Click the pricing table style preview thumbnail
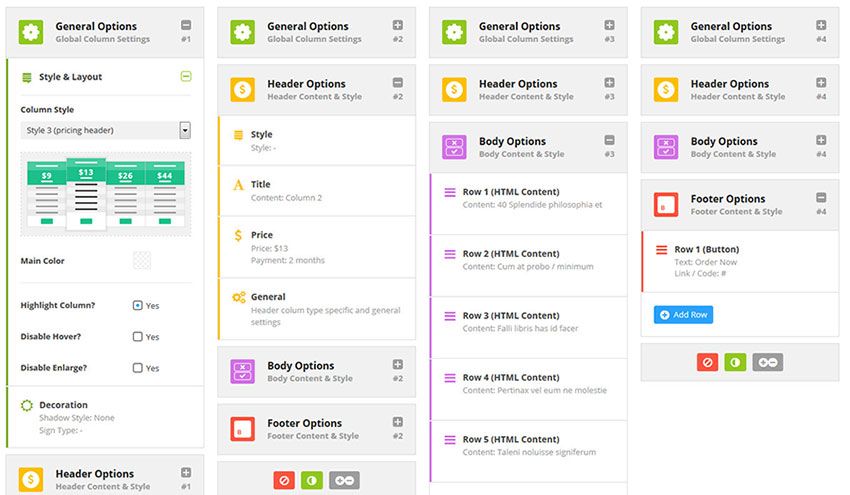850x495 pixels. 105,194
